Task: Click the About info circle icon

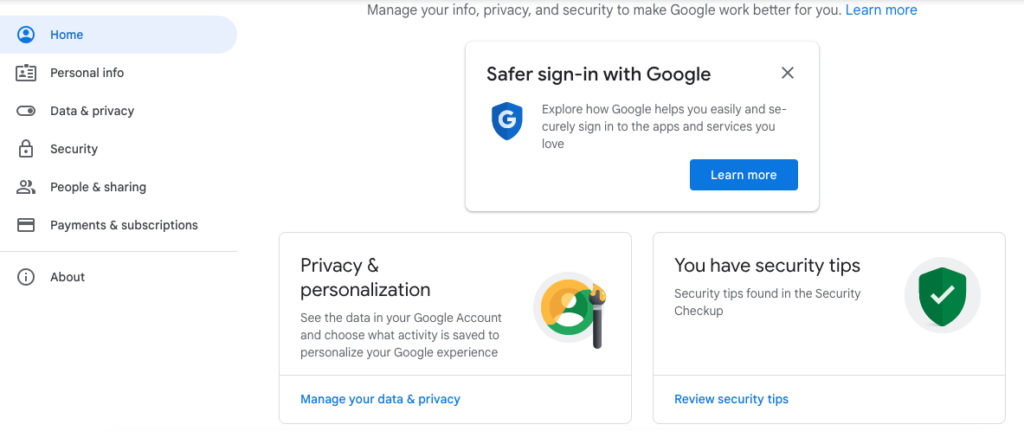Action: point(25,277)
